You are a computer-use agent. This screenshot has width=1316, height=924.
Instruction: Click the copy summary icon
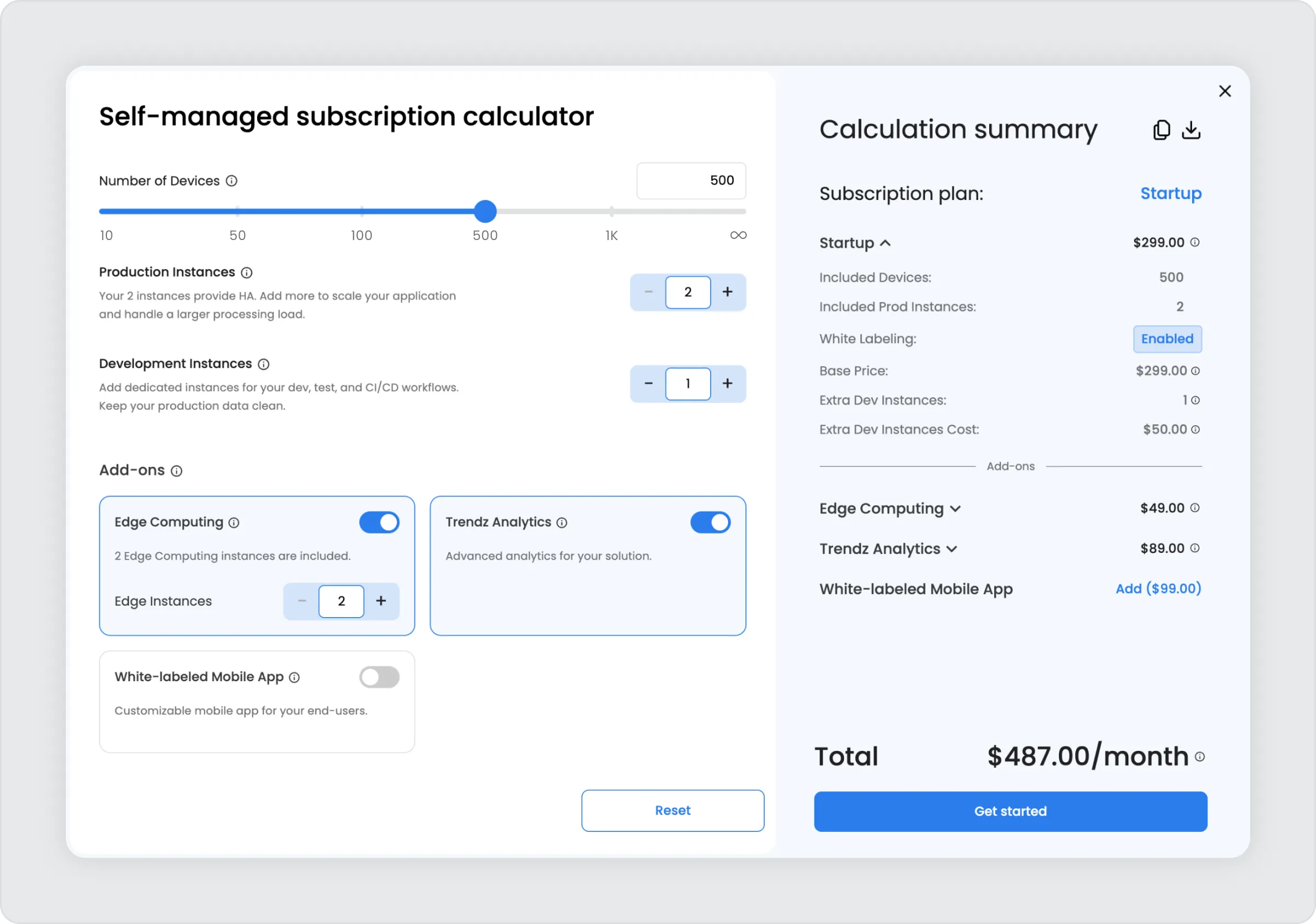[1161, 130]
